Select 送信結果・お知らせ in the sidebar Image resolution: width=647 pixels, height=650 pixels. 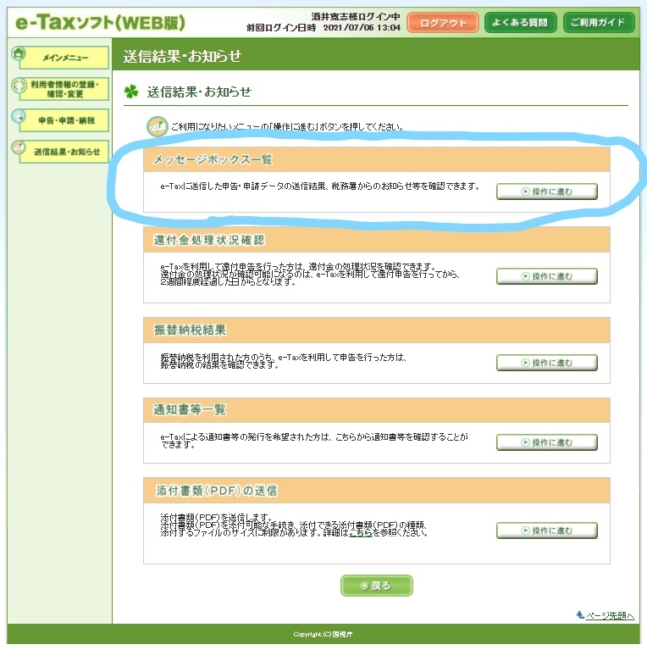coord(65,152)
